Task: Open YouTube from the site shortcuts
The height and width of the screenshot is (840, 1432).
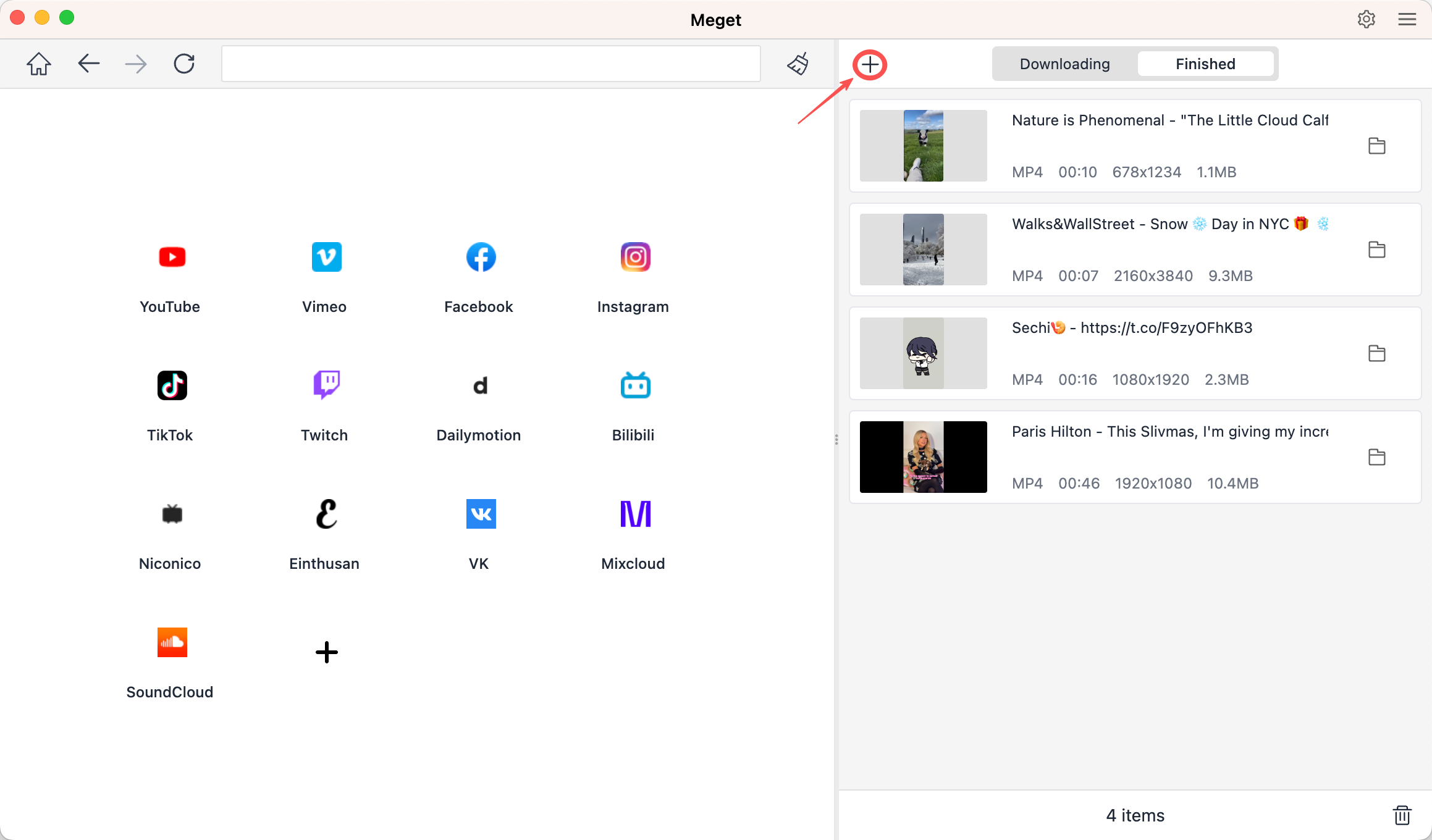Action: click(170, 257)
